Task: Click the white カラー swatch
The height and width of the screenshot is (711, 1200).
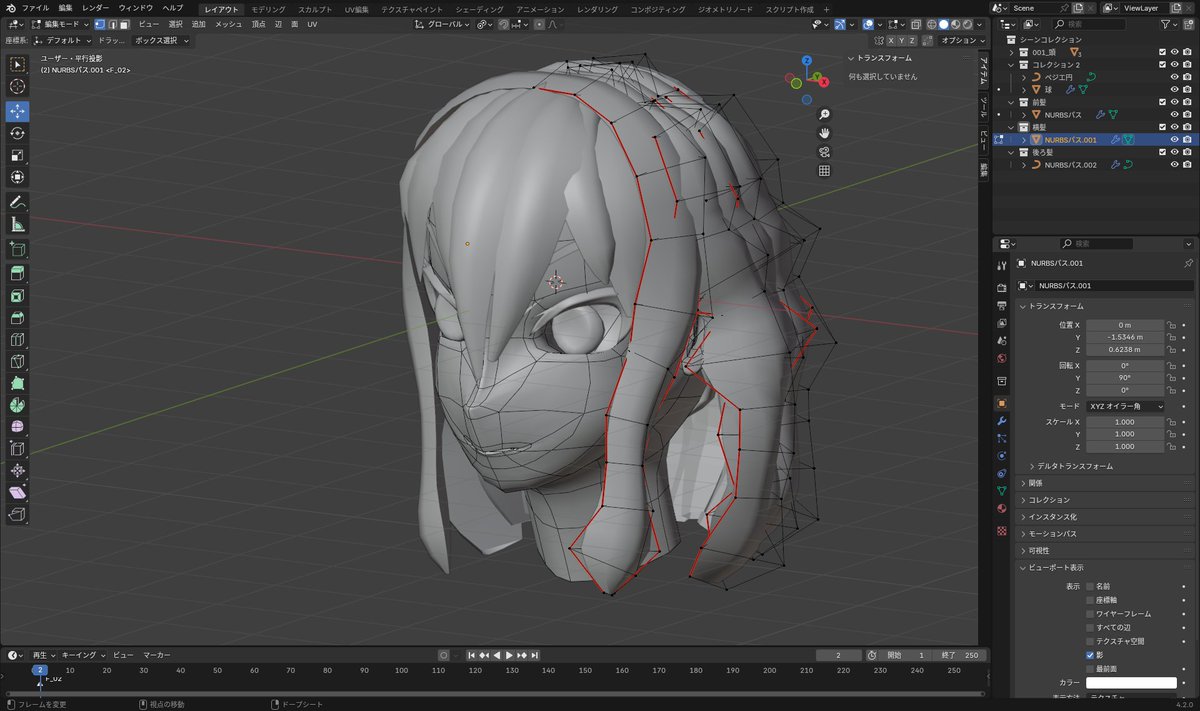Action: coord(1131,682)
